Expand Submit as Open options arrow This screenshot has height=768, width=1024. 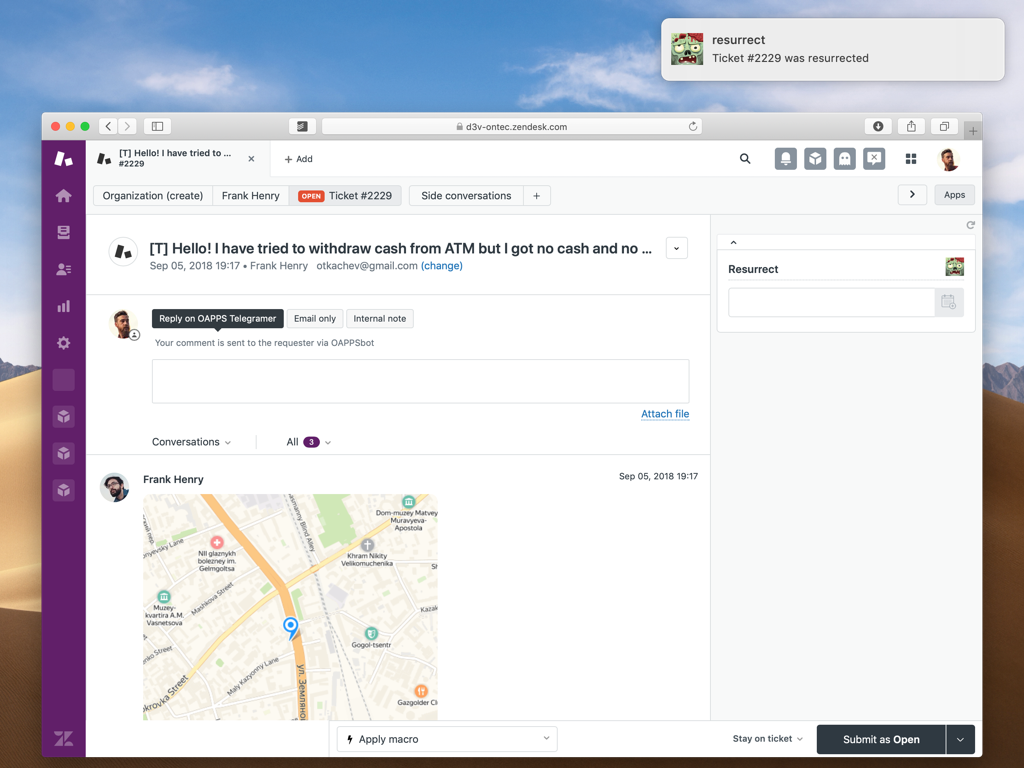coord(960,740)
